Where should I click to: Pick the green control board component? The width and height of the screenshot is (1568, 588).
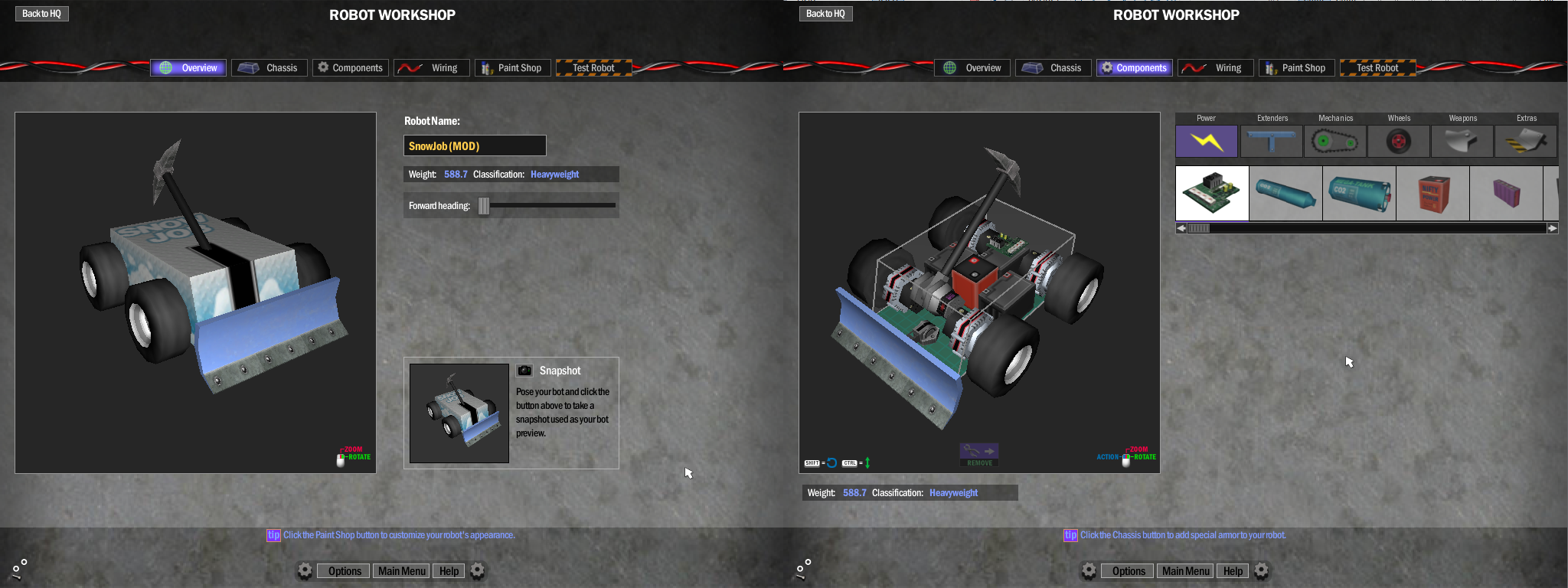[1212, 193]
